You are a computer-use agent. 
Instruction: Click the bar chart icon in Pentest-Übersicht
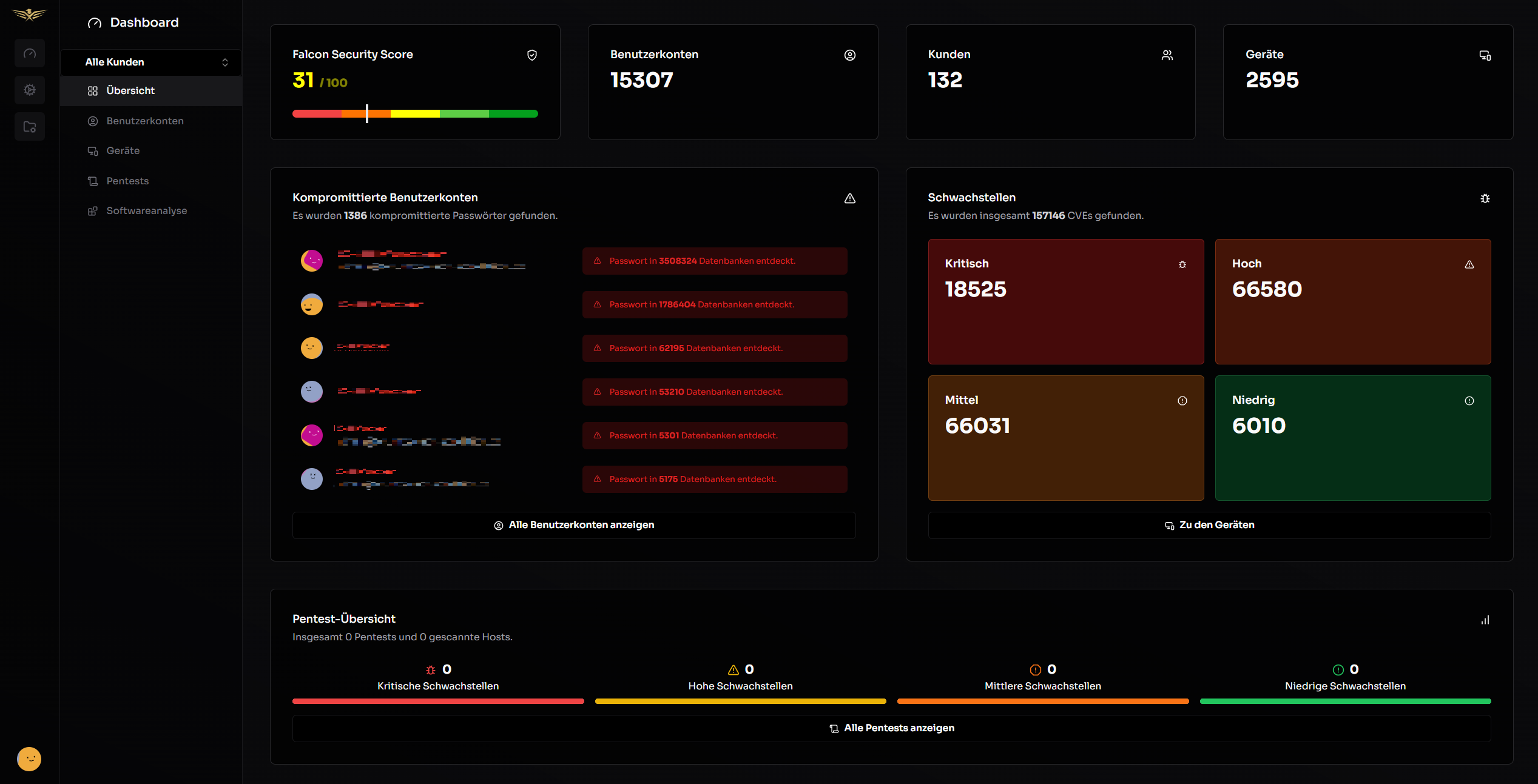[x=1485, y=620]
